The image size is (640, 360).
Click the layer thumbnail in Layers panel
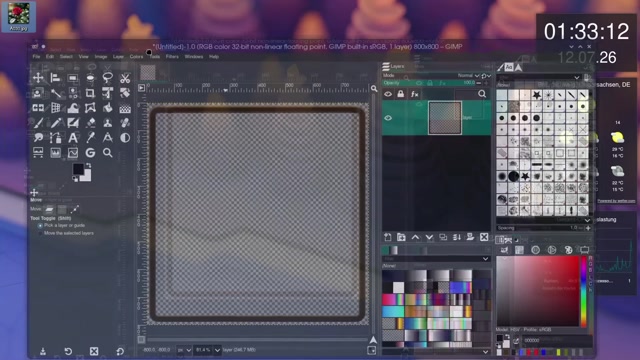445,118
